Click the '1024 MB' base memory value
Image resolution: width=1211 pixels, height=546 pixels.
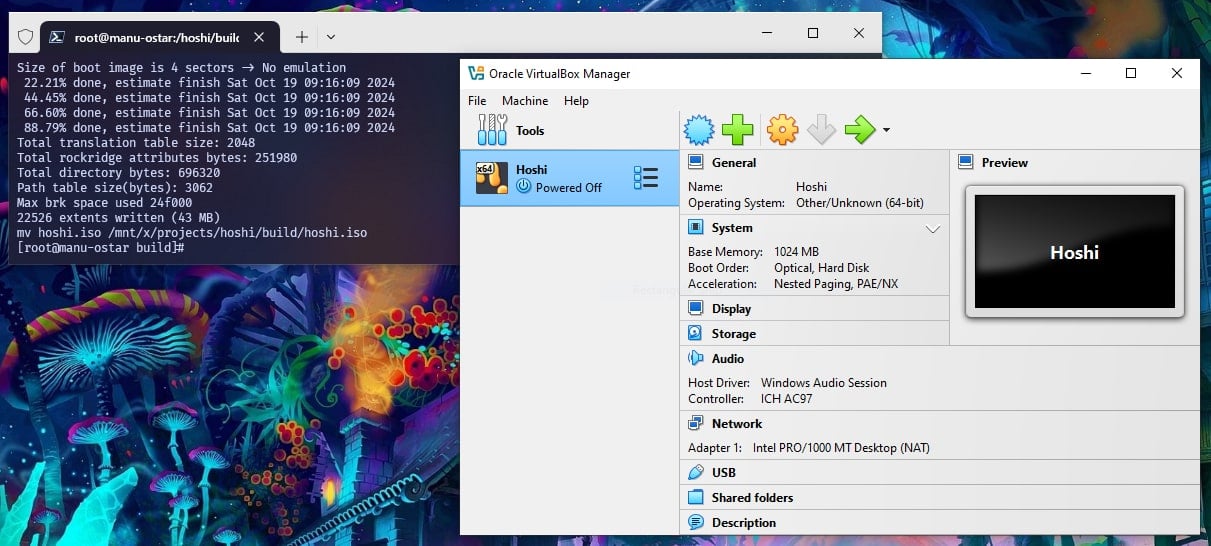pos(796,252)
